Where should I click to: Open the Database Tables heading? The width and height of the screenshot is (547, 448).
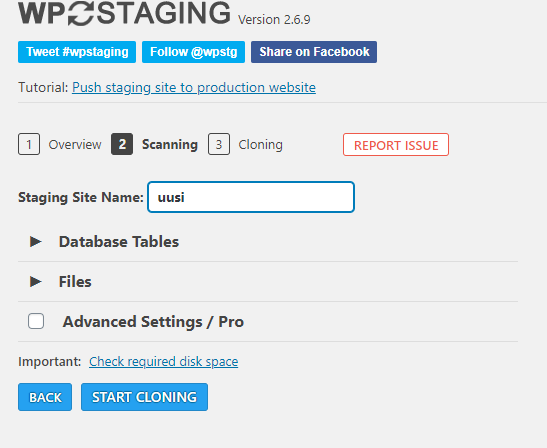[119, 242]
